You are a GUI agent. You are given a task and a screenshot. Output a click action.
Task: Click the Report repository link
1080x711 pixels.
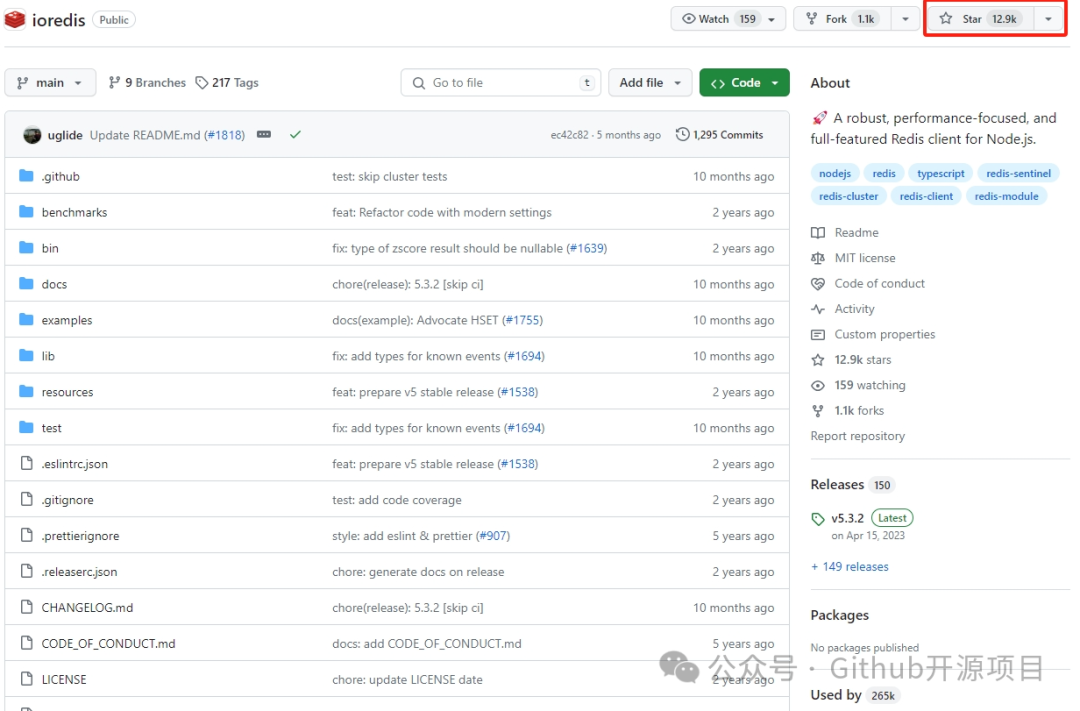858,436
